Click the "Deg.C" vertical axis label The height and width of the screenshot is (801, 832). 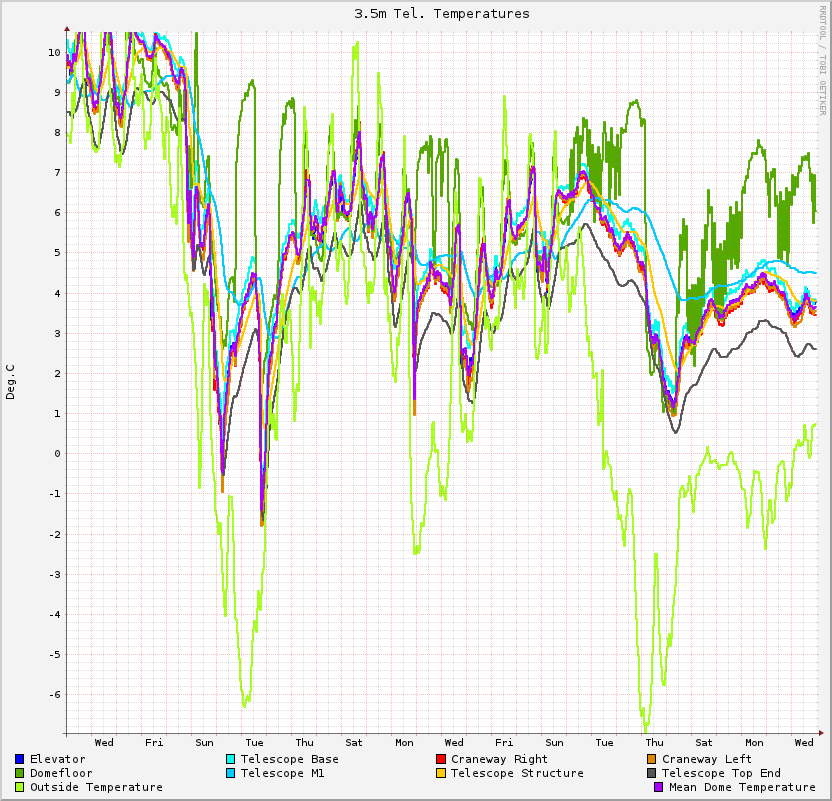pyautogui.click(x=11, y=381)
